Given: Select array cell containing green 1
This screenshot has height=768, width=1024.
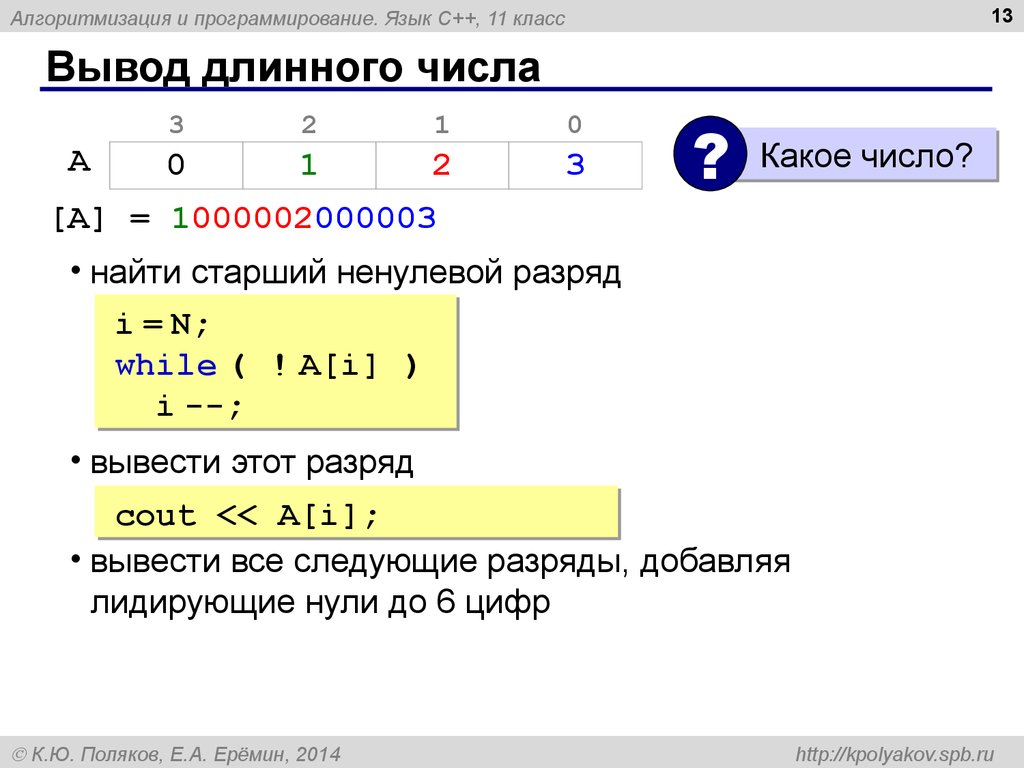Looking at the screenshot, I should (x=310, y=165).
